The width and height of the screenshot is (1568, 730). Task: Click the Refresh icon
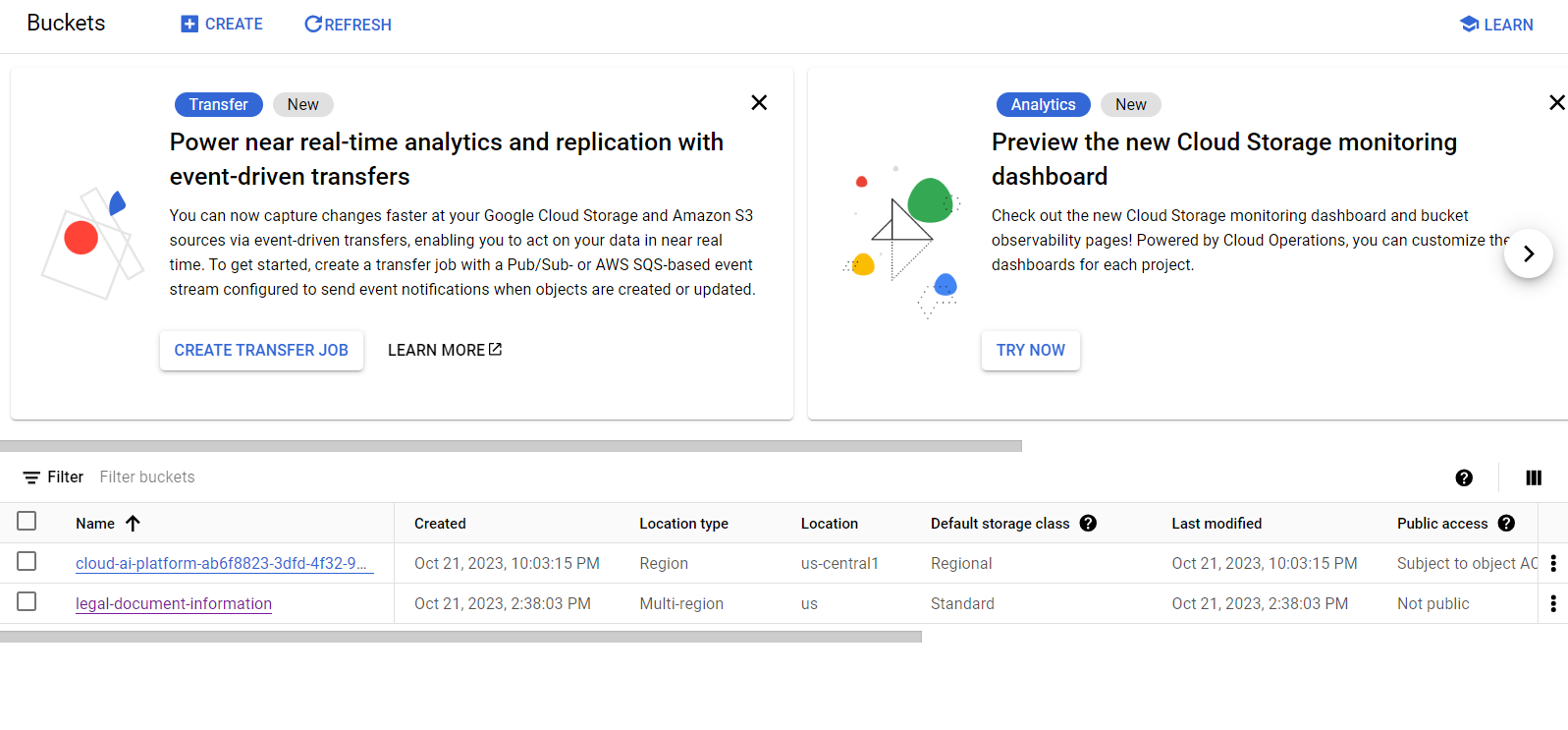pyautogui.click(x=313, y=25)
